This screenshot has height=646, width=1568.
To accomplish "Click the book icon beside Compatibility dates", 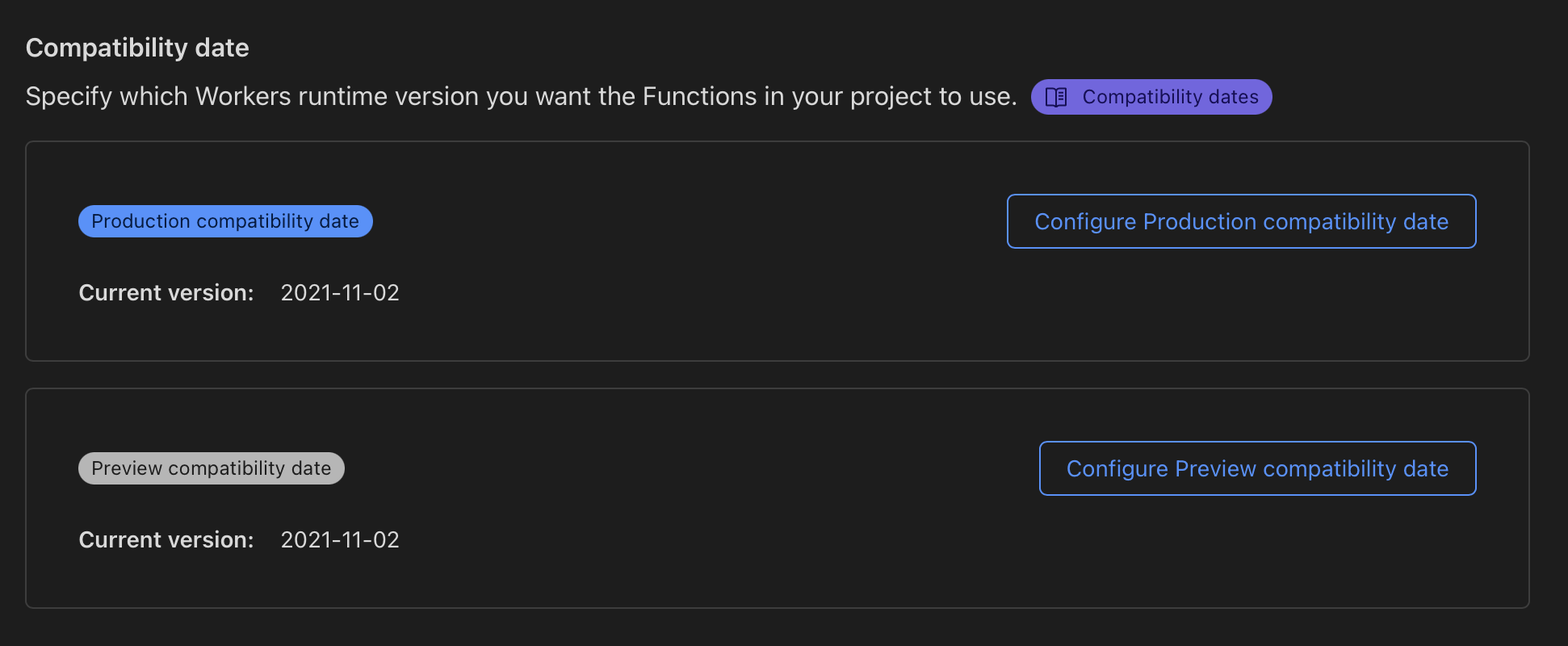I will (1056, 98).
